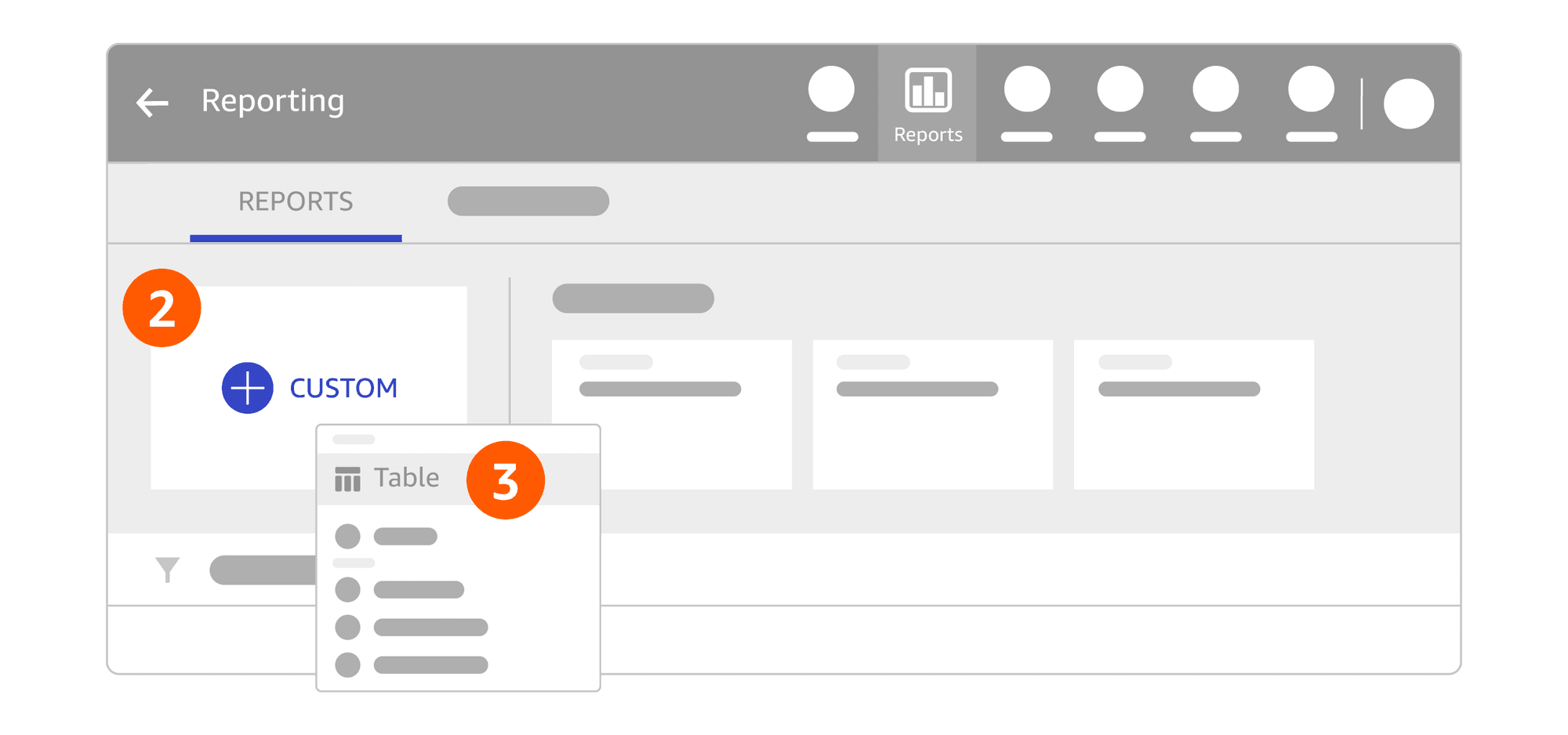Open the placeholder tab next to REPORTS
This screenshot has width=1568, height=735.
(x=528, y=201)
